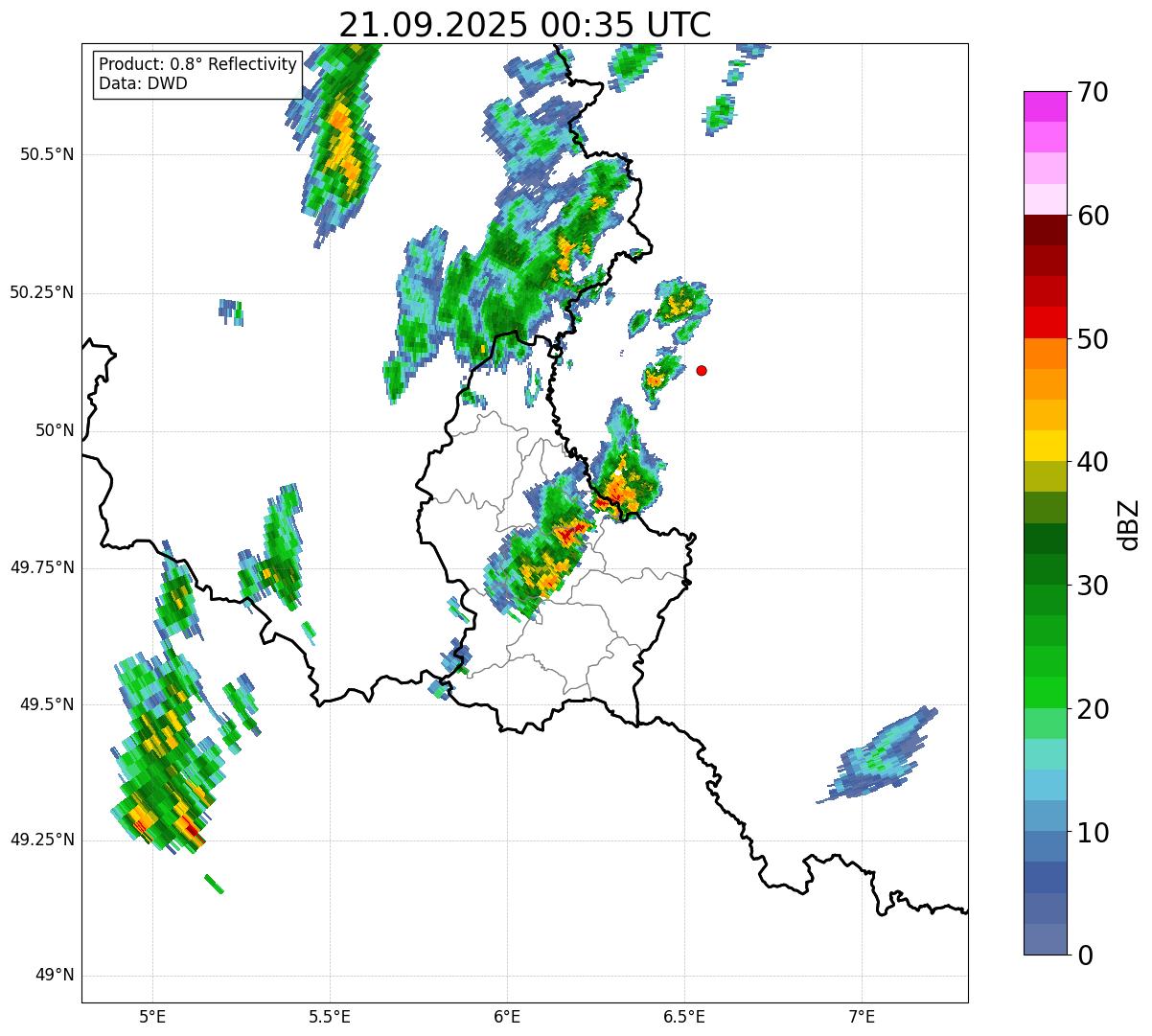The height and width of the screenshot is (1036, 1152).
Task: Click longitude label 5°E
Action: 153,1017
